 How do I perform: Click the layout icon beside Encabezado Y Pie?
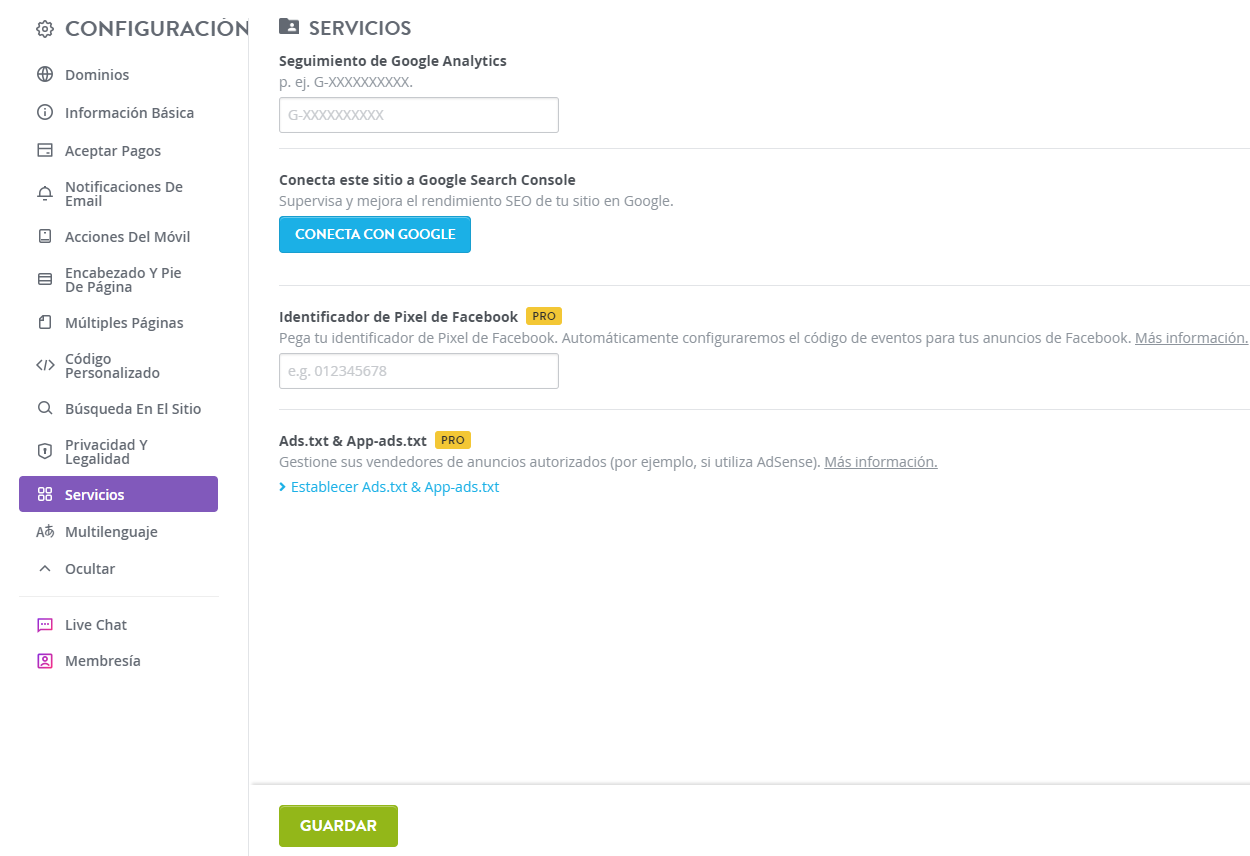coord(44,280)
